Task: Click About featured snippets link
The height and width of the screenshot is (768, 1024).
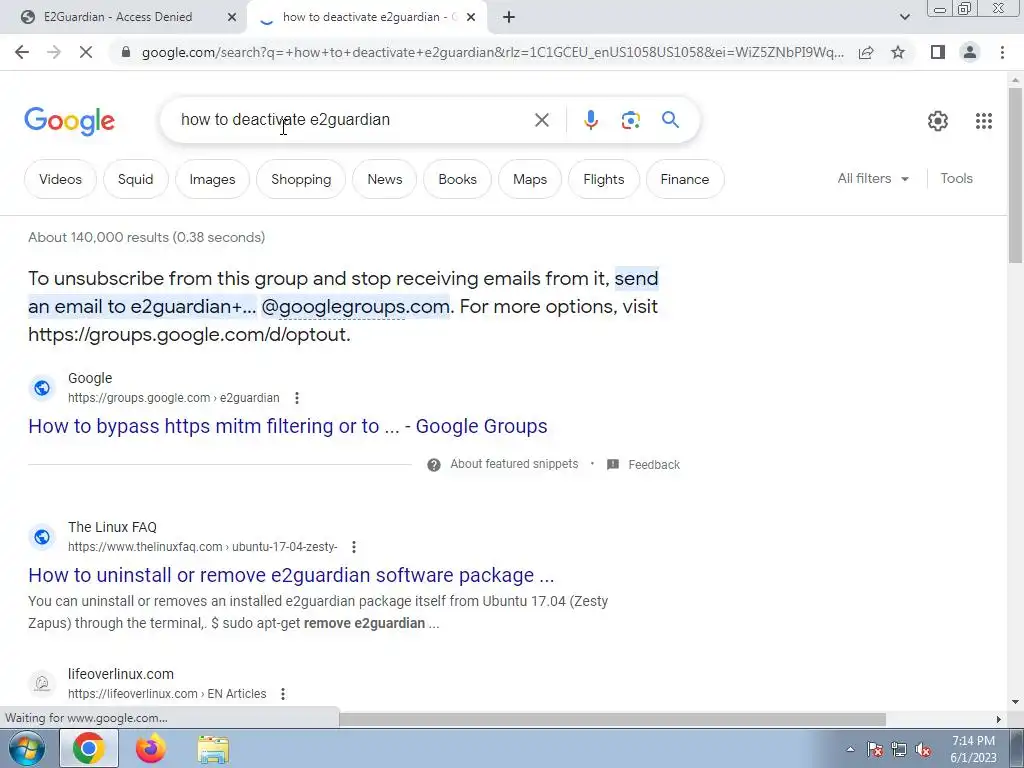Action: (514, 464)
